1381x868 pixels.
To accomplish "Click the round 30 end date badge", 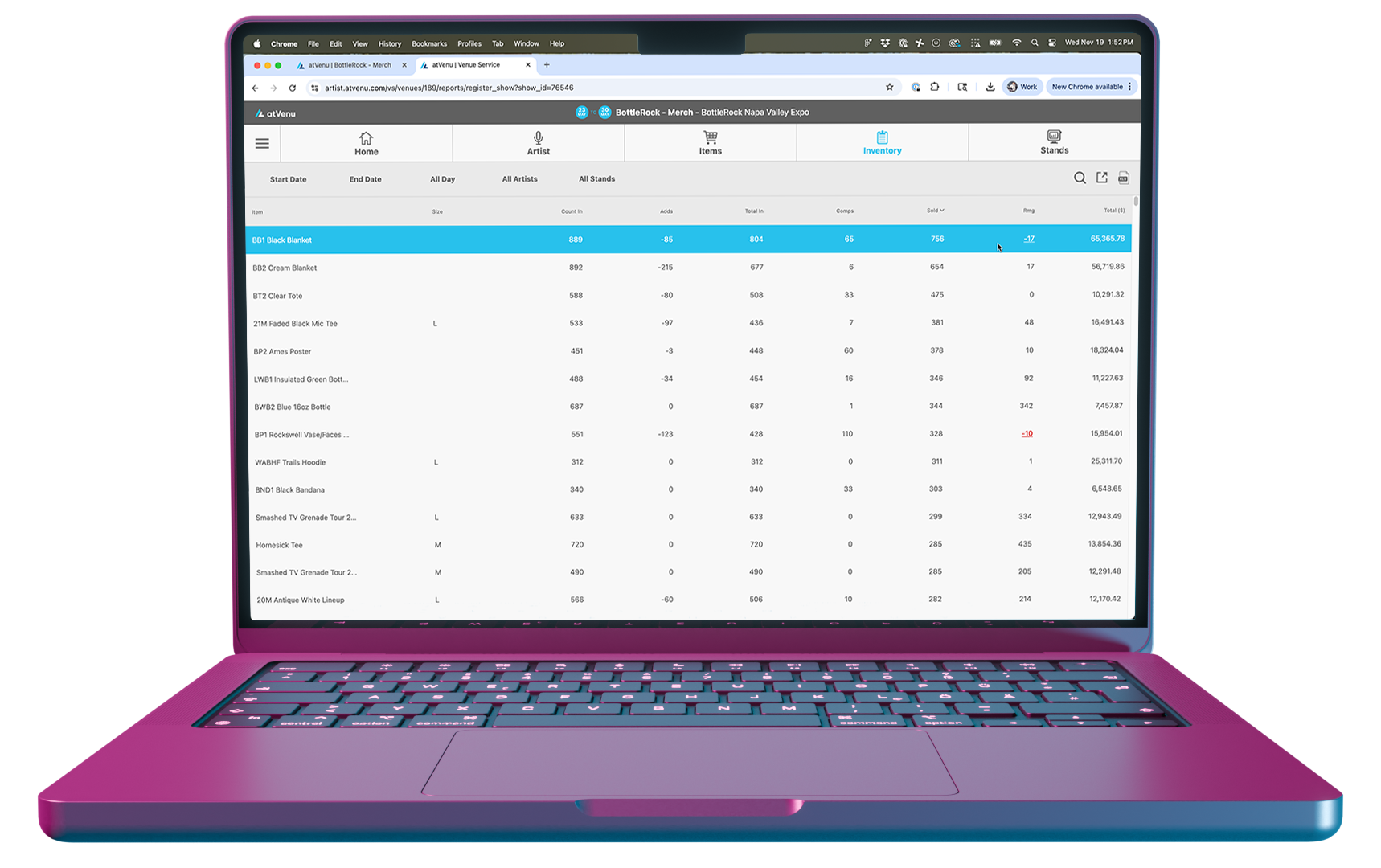I will [605, 112].
